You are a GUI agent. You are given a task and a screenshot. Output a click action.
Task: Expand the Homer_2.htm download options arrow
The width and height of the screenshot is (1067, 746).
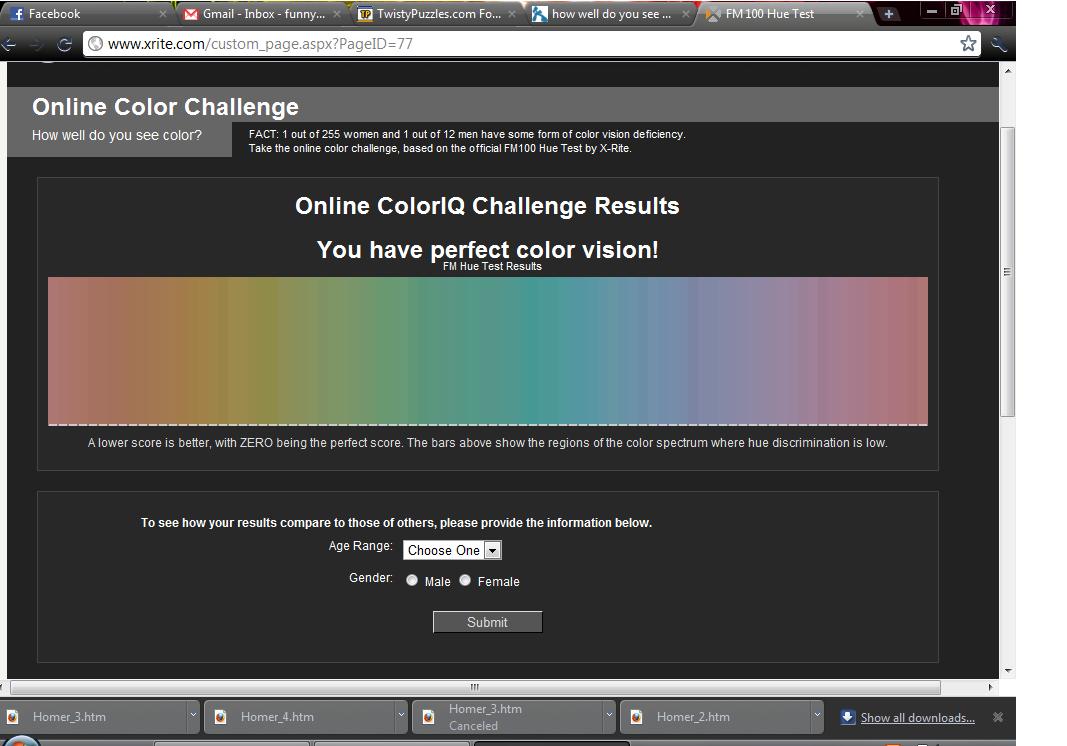817,715
